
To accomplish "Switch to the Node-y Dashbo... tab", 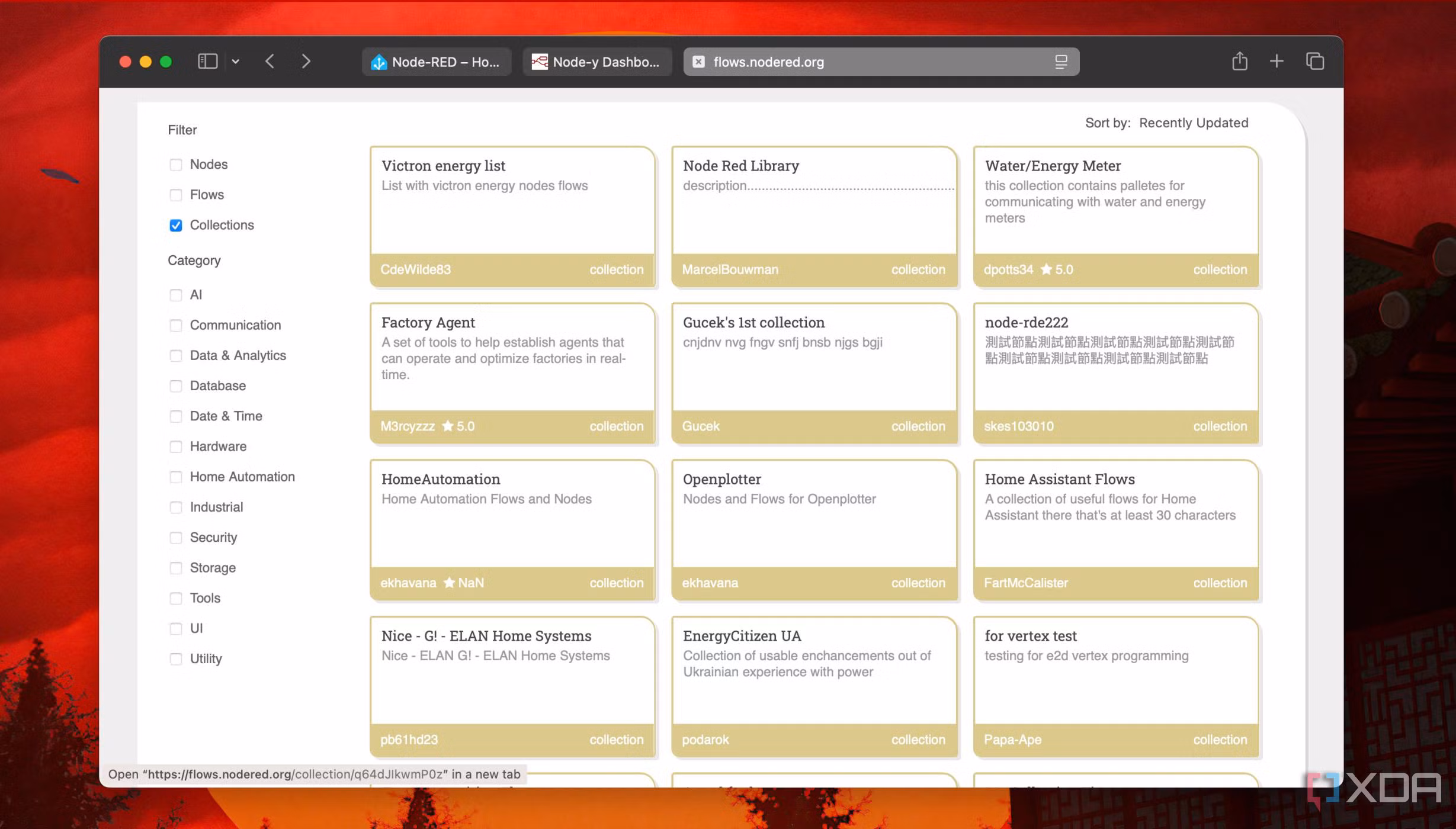I will tap(597, 62).
